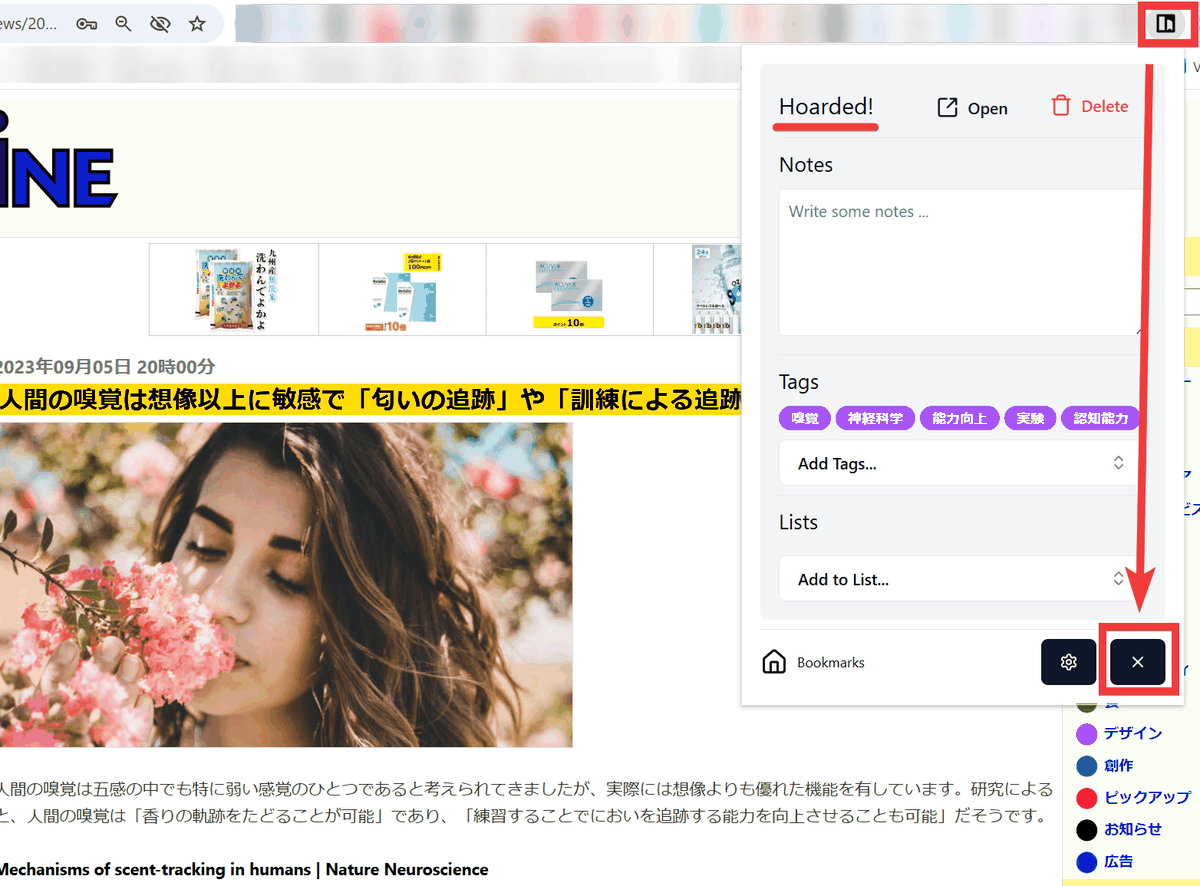Open the zoom magnifier icon in address bar
The width and height of the screenshot is (1200, 886).
tap(123, 24)
